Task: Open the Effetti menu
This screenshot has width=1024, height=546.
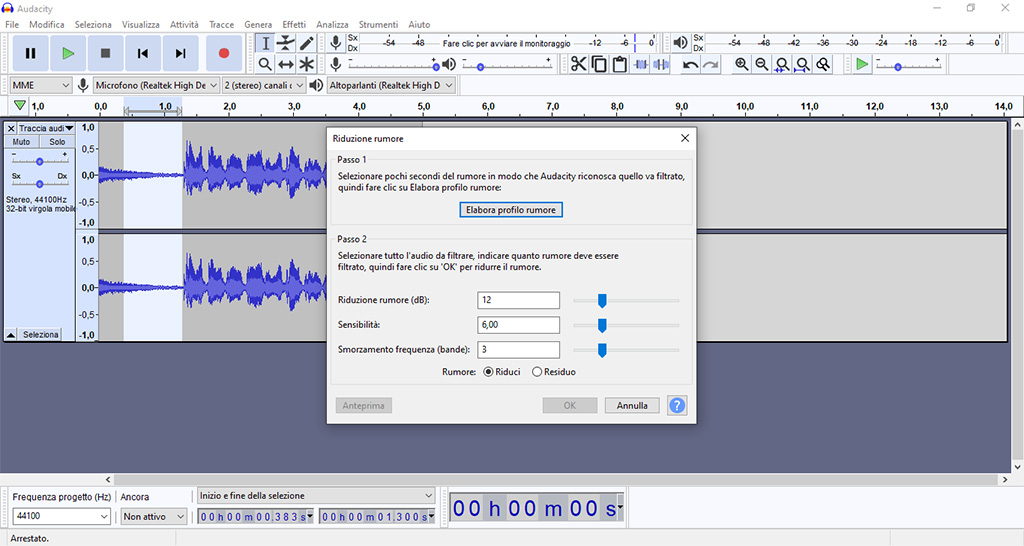Action: click(294, 24)
